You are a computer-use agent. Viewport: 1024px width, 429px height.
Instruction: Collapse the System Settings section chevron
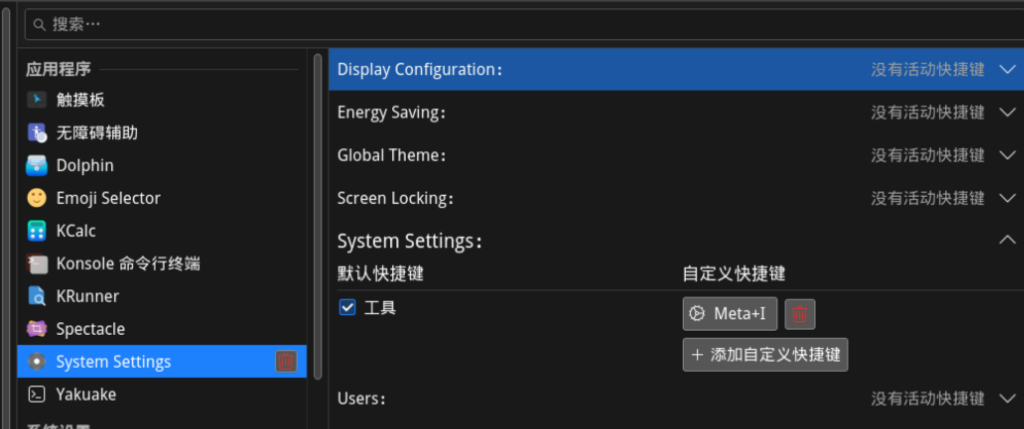1008,240
